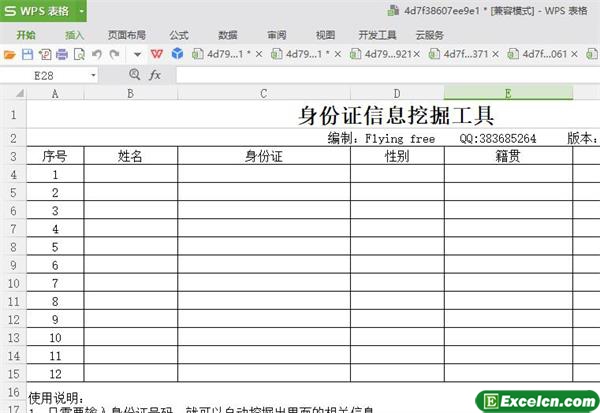Image resolution: width=600 pixels, height=413 pixels.
Task: Click the 序号 cell containing 7
Action: [x=55, y=283]
